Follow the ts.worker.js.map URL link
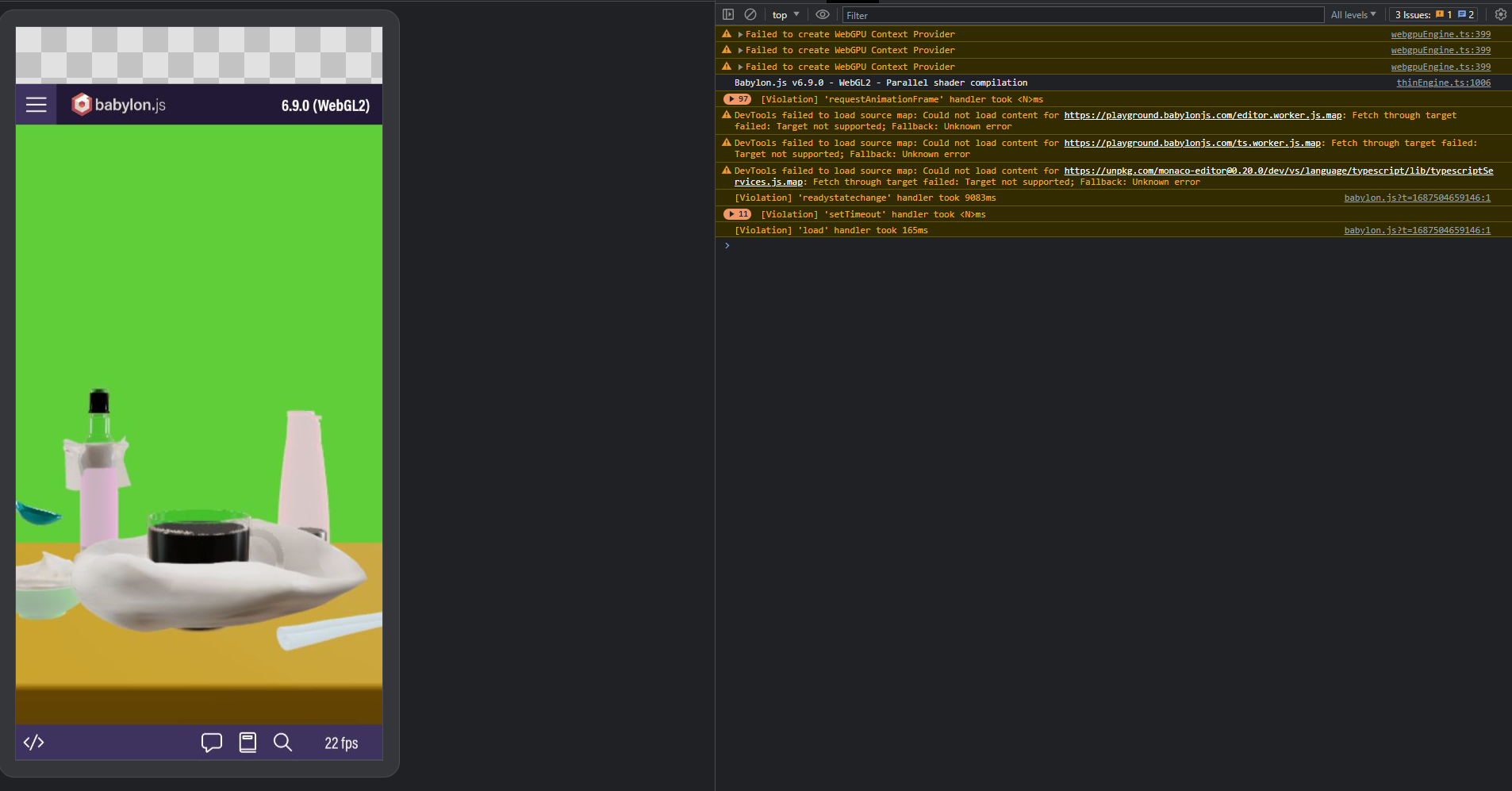Image resolution: width=1512 pixels, height=791 pixels. (1192, 143)
